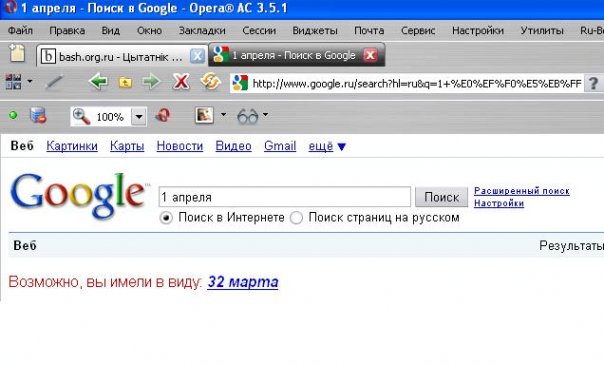Click the search box containing 1 апреля

point(285,197)
